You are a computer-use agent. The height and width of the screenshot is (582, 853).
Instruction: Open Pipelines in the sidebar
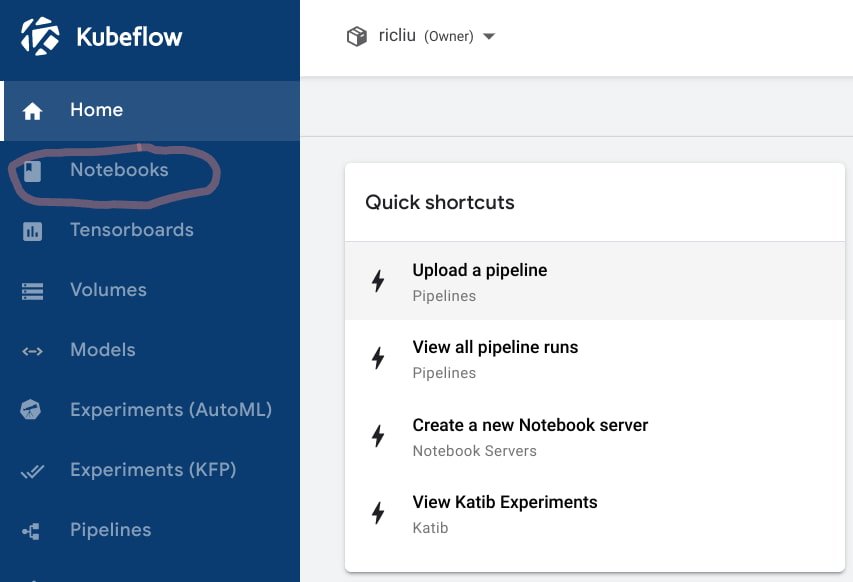(x=150, y=530)
